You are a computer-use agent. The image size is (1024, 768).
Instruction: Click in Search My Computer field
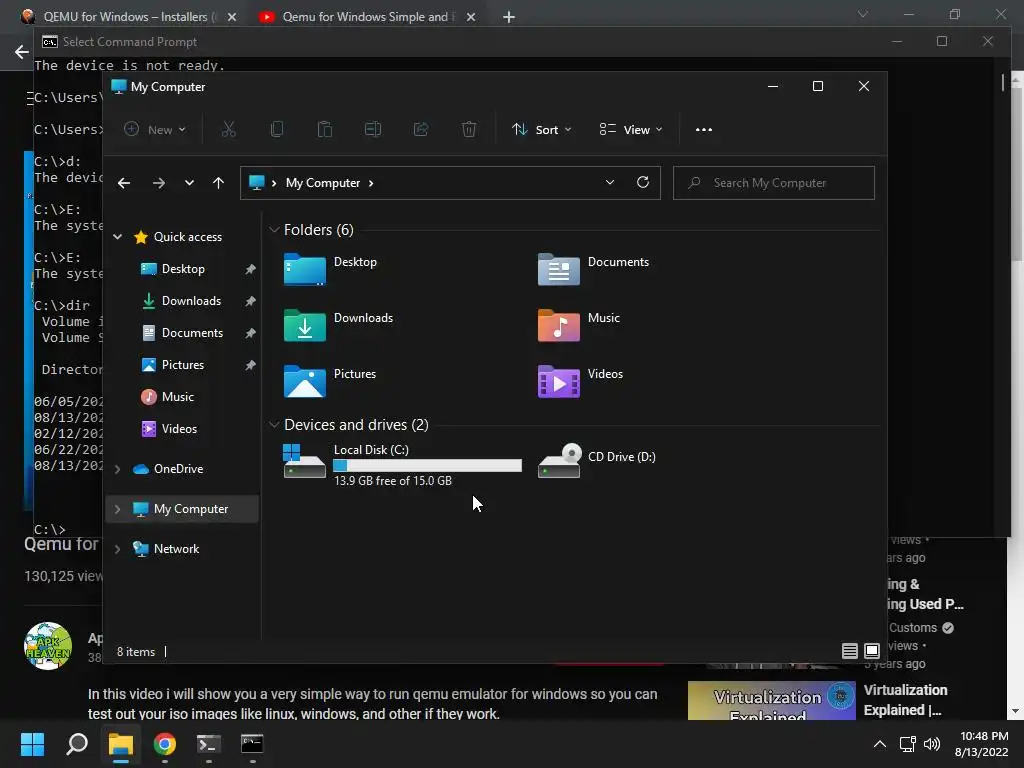coord(774,183)
